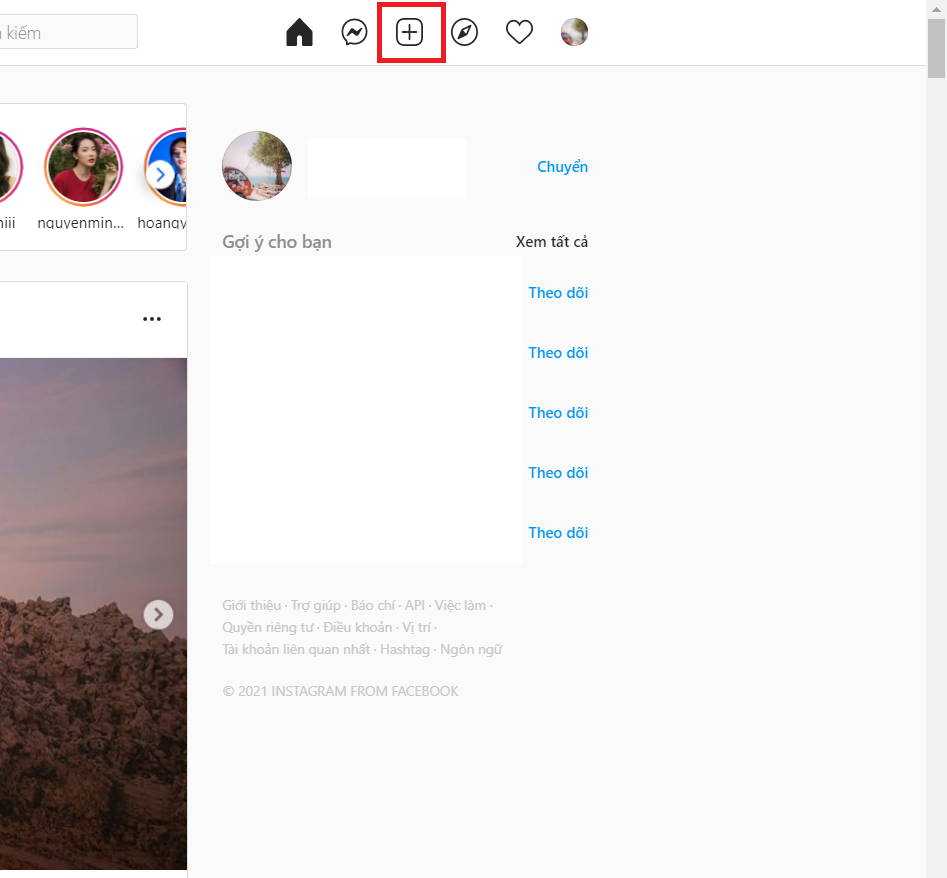Open your profile picture beside Chuyển

(257, 166)
